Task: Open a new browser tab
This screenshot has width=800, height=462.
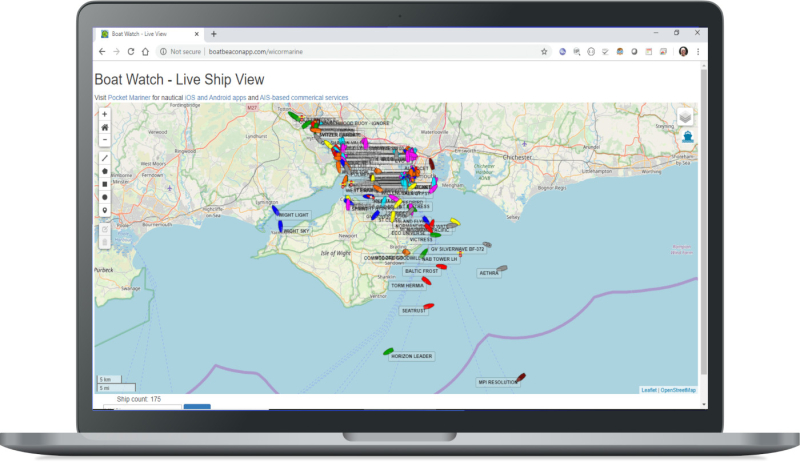Action: click(x=213, y=34)
